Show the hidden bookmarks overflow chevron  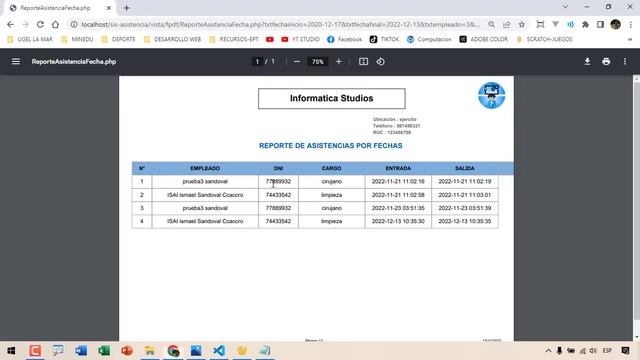click(x=630, y=40)
